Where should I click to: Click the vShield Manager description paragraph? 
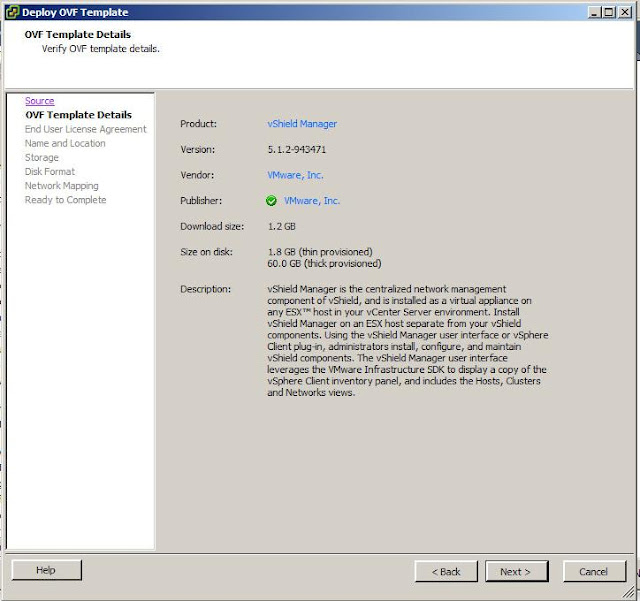[x=408, y=341]
